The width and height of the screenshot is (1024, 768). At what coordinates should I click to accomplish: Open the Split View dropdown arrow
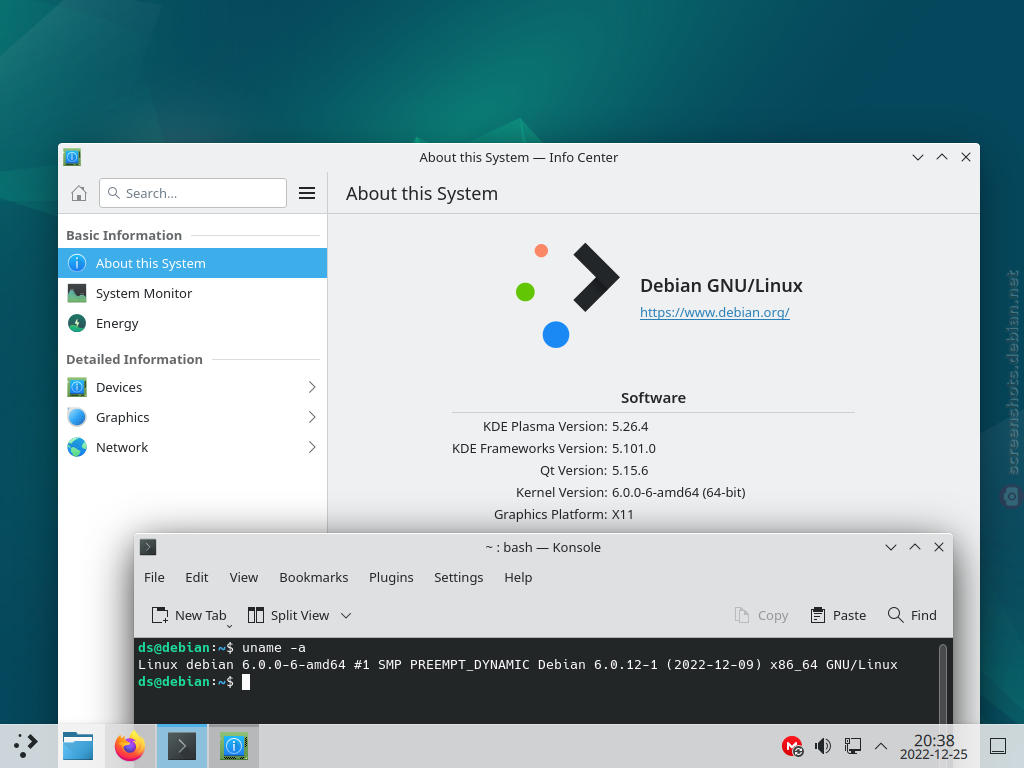346,615
